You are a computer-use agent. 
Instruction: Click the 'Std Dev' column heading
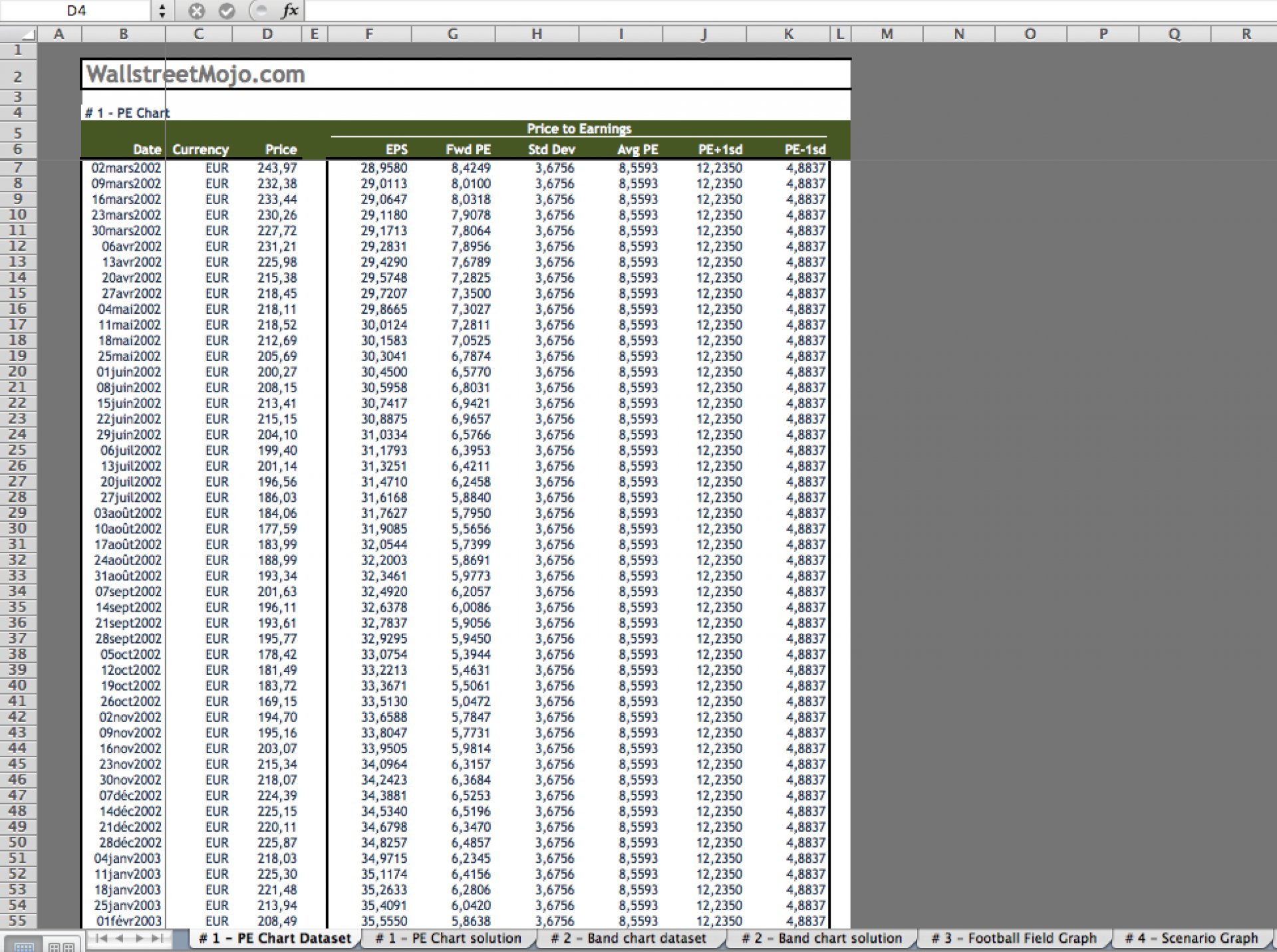click(551, 150)
